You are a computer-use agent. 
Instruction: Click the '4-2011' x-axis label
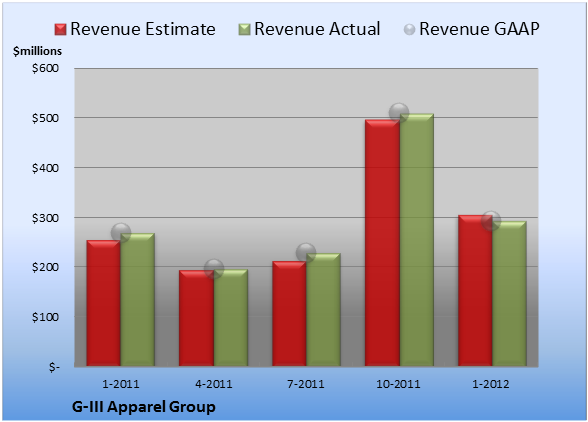pos(214,384)
